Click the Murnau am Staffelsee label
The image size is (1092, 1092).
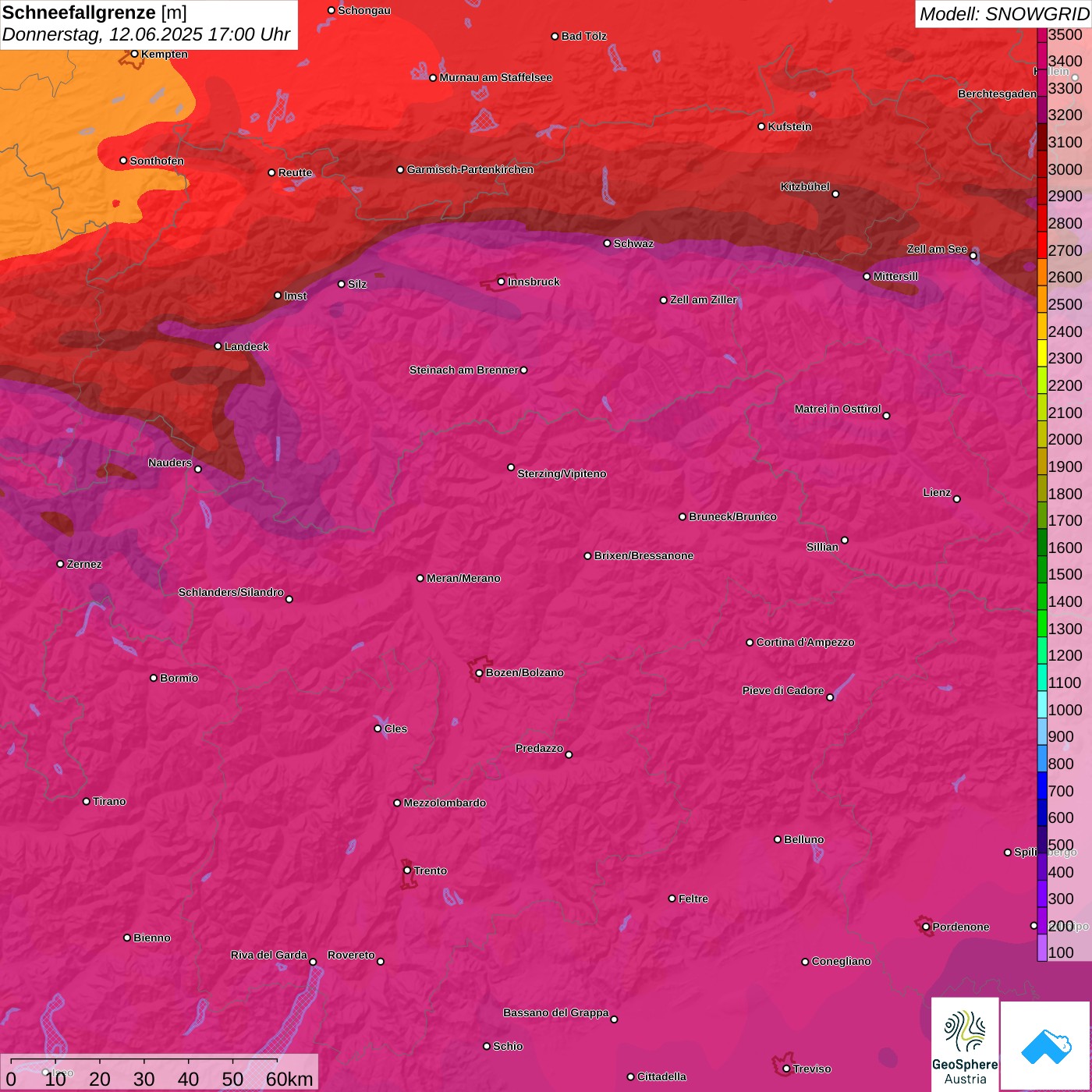(x=495, y=77)
